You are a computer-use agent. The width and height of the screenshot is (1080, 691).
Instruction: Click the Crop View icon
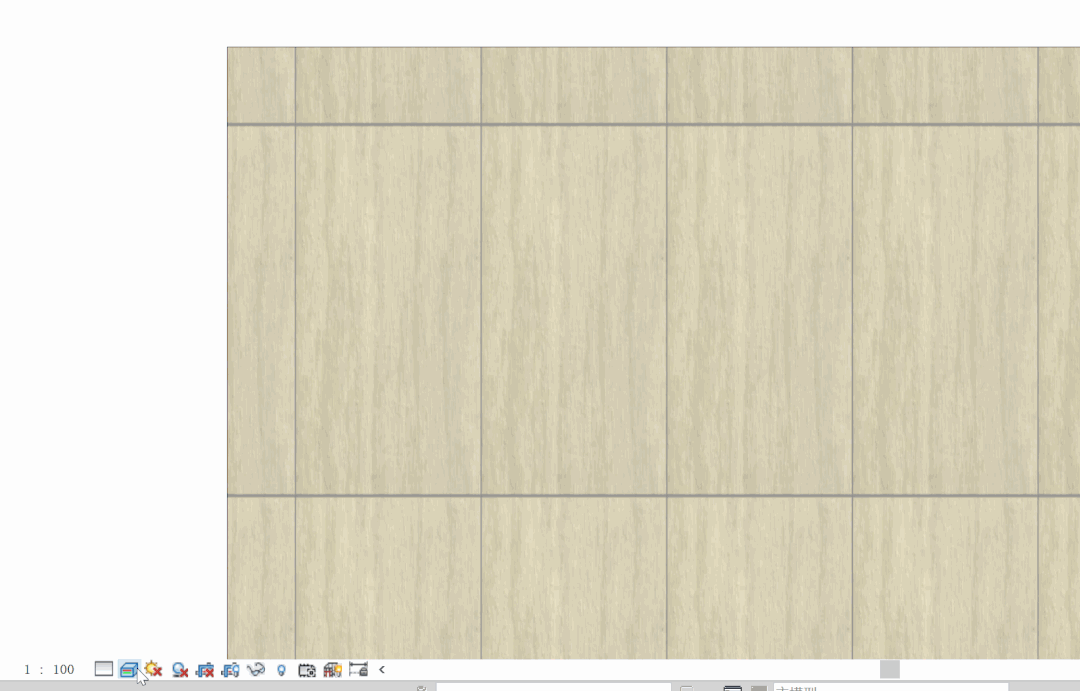205,669
